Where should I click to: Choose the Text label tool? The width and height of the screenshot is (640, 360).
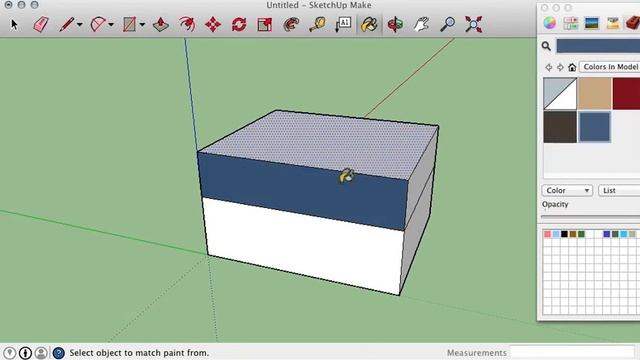pyautogui.click(x=343, y=24)
